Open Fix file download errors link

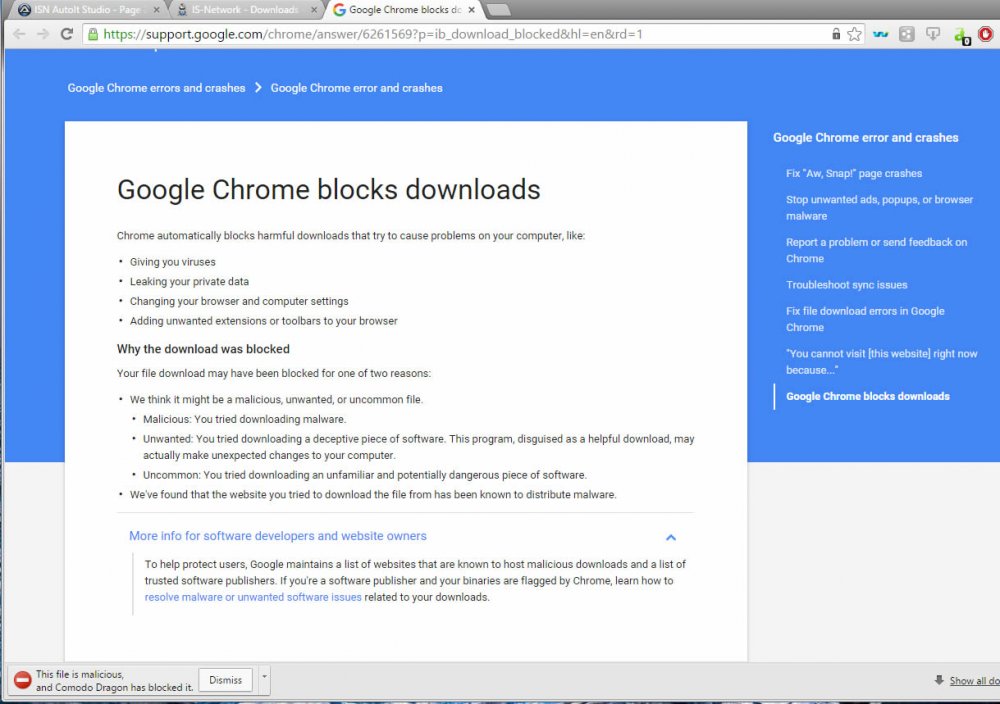coord(865,319)
